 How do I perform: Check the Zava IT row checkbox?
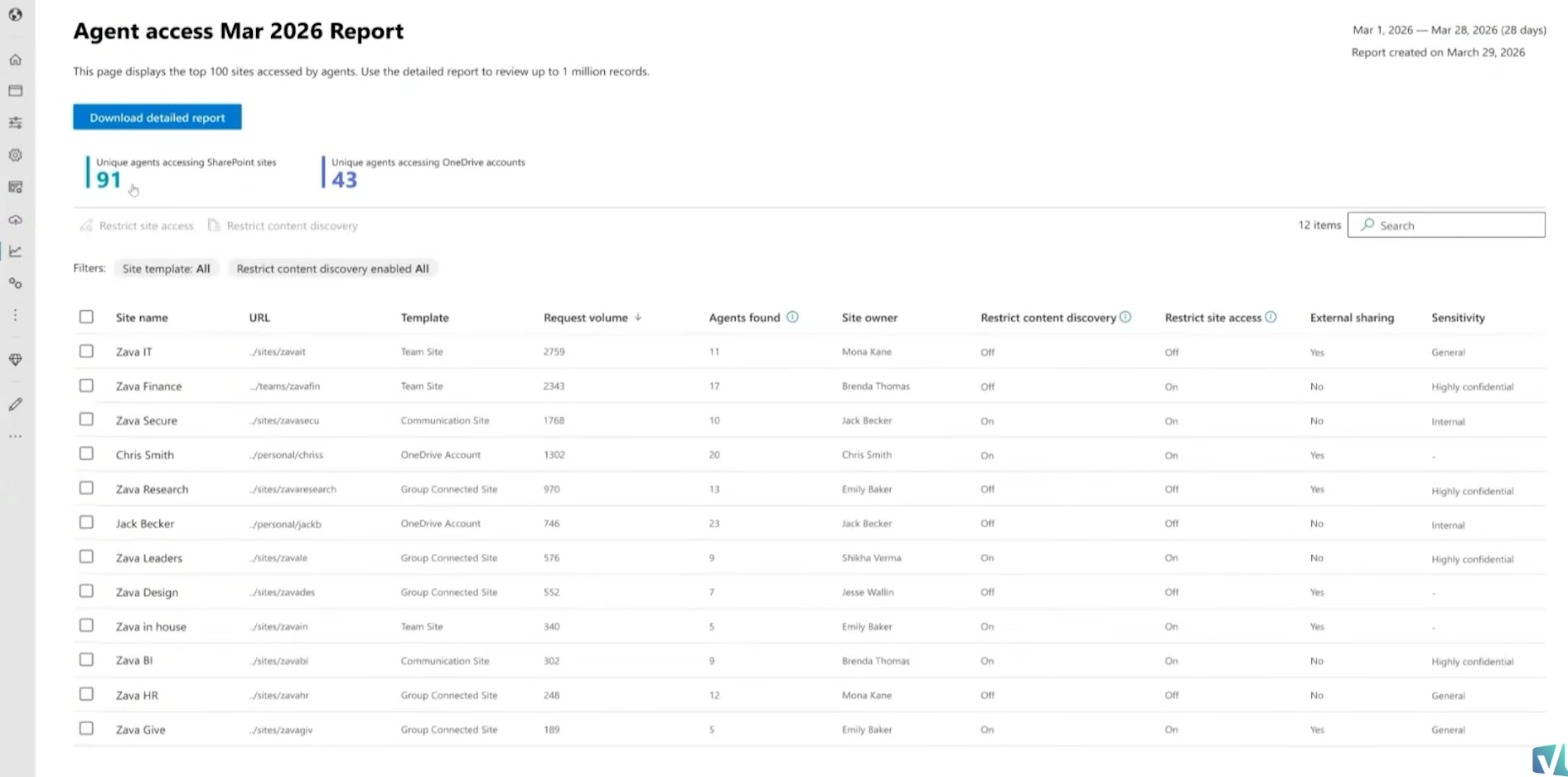click(x=86, y=351)
